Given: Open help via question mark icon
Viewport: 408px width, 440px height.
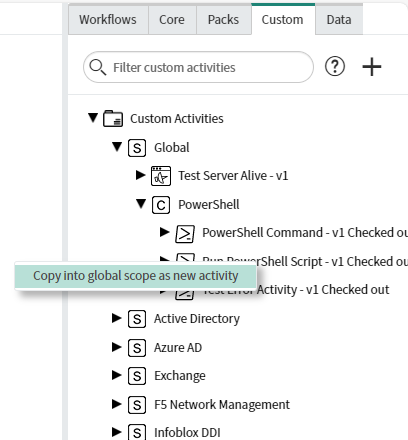Looking at the screenshot, I should click(x=335, y=66).
